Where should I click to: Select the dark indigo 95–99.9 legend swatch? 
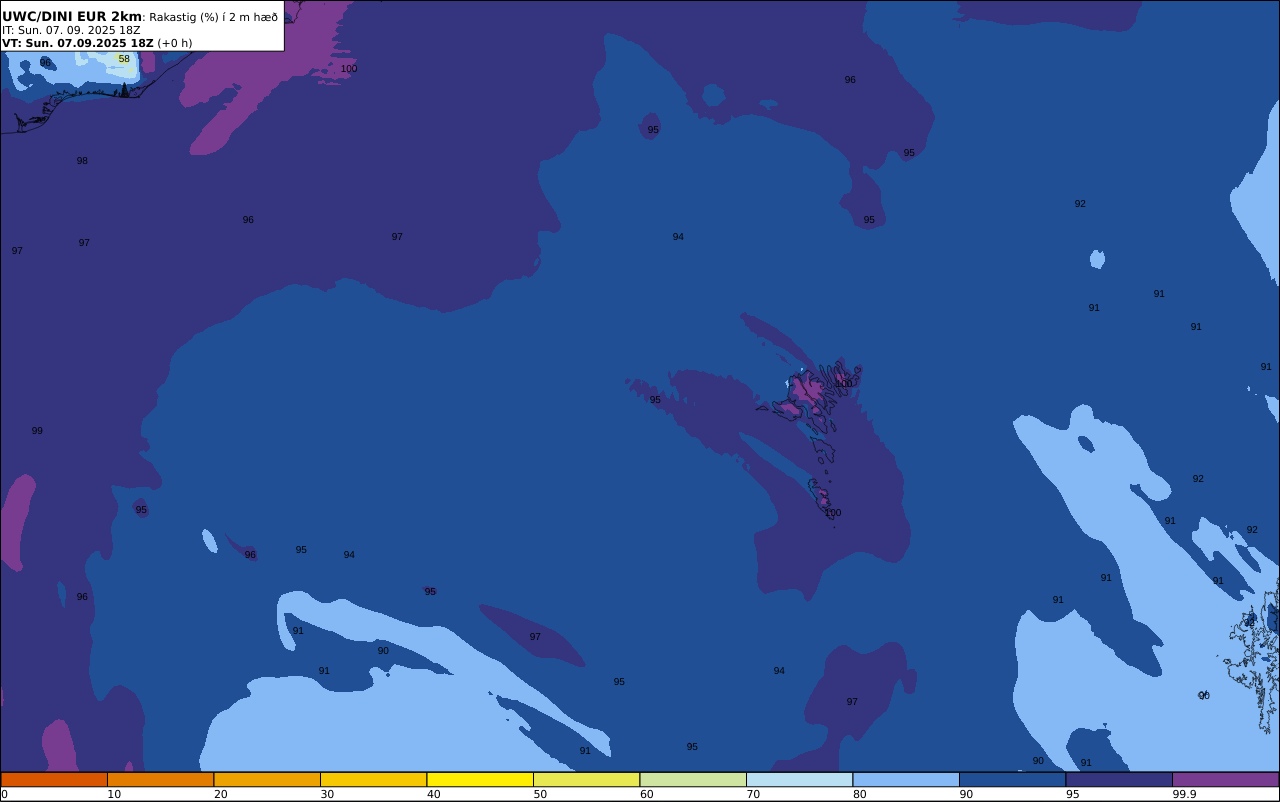point(1119,779)
